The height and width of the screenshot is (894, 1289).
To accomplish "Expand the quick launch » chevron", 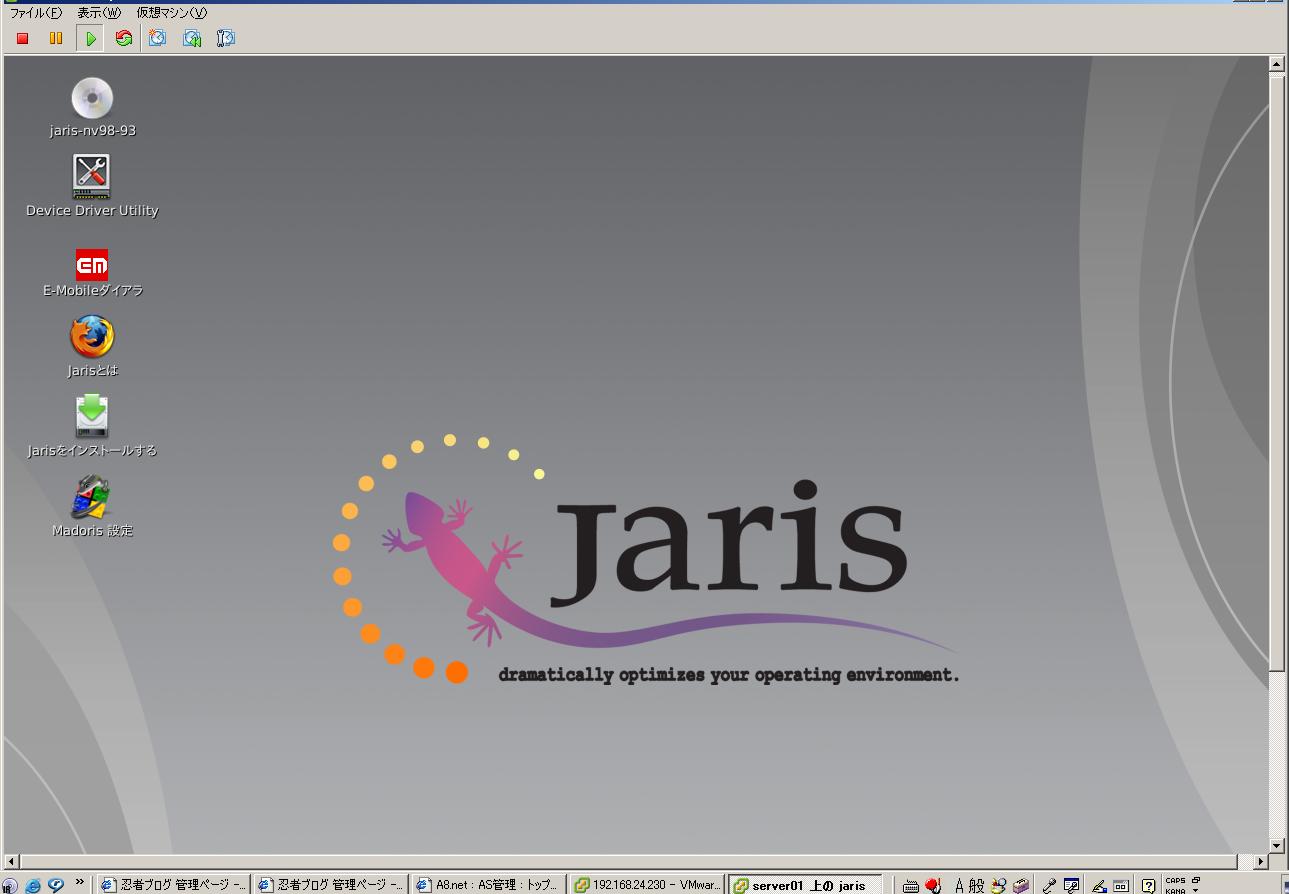I will [80, 883].
